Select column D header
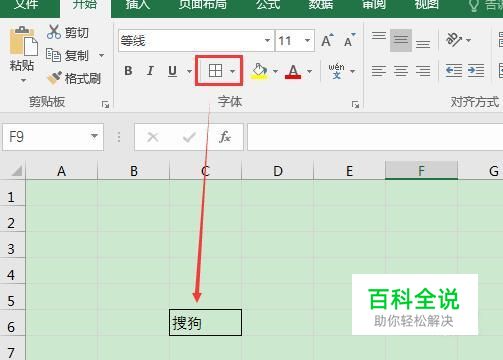This screenshot has height=360, width=503. [x=278, y=171]
